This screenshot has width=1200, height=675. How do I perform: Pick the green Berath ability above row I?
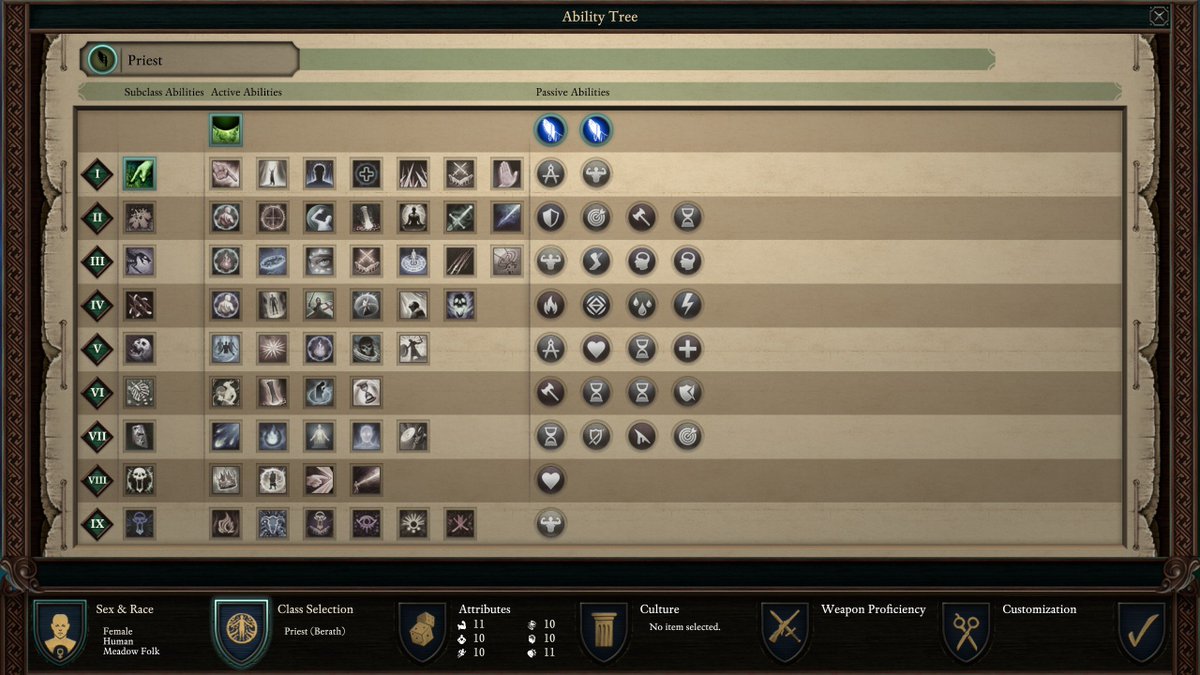225,129
